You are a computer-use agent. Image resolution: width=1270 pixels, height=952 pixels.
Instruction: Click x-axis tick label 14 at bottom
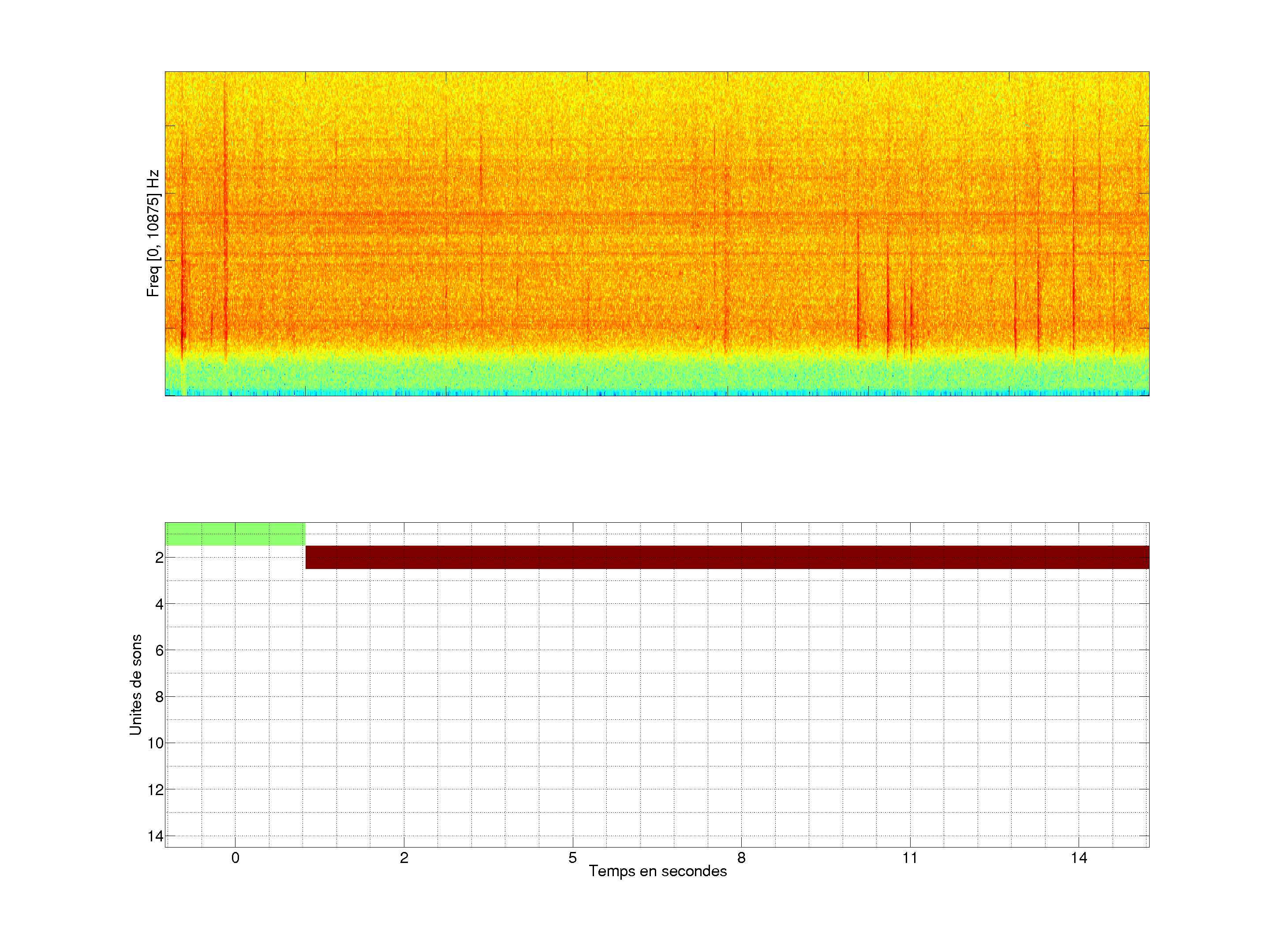click(1079, 858)
